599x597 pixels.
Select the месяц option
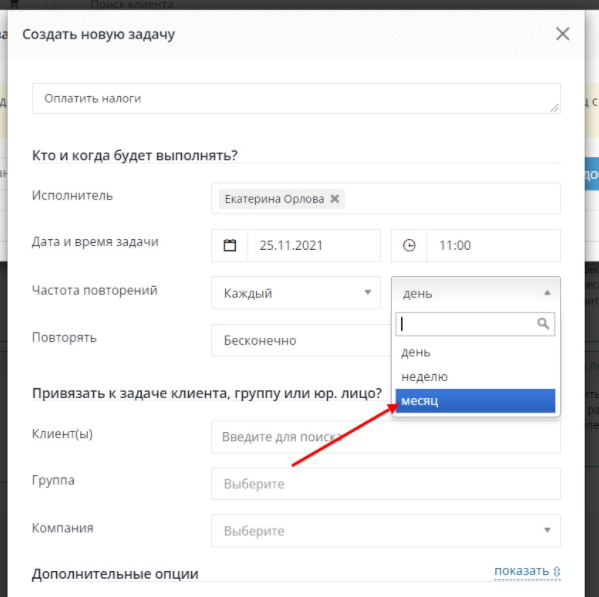click(475, 401)
